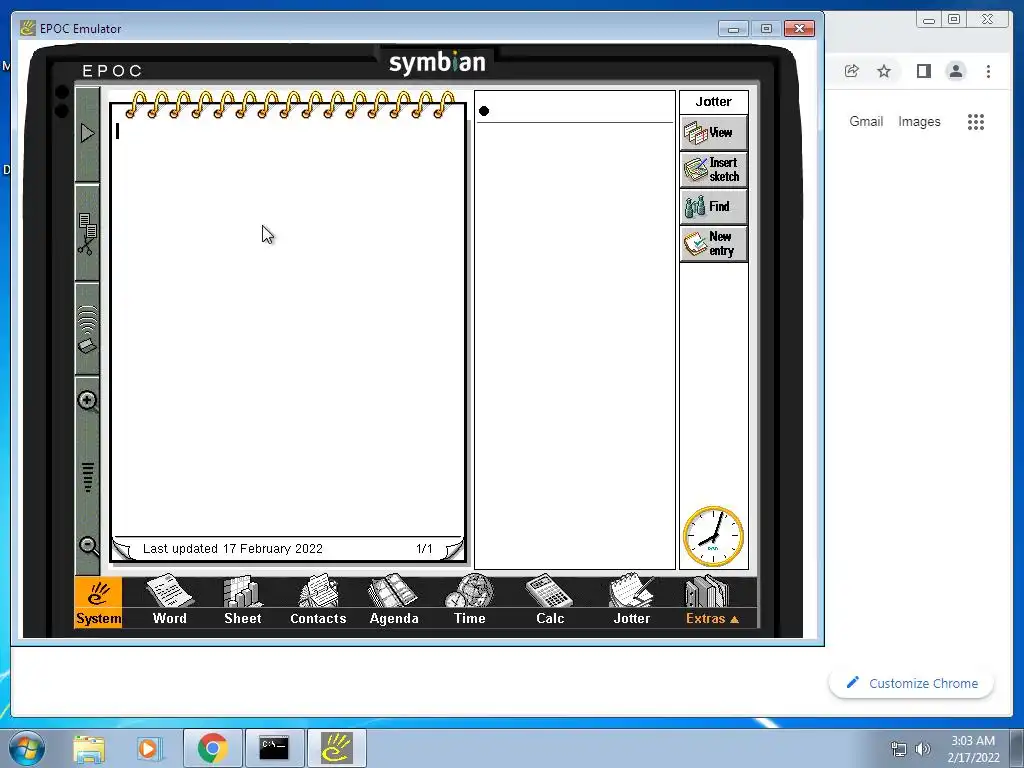The width and height of the screenshot is (1024, 768).
Task: Launch the Word application
Action: pyautogui.click(x=169, y=601)
